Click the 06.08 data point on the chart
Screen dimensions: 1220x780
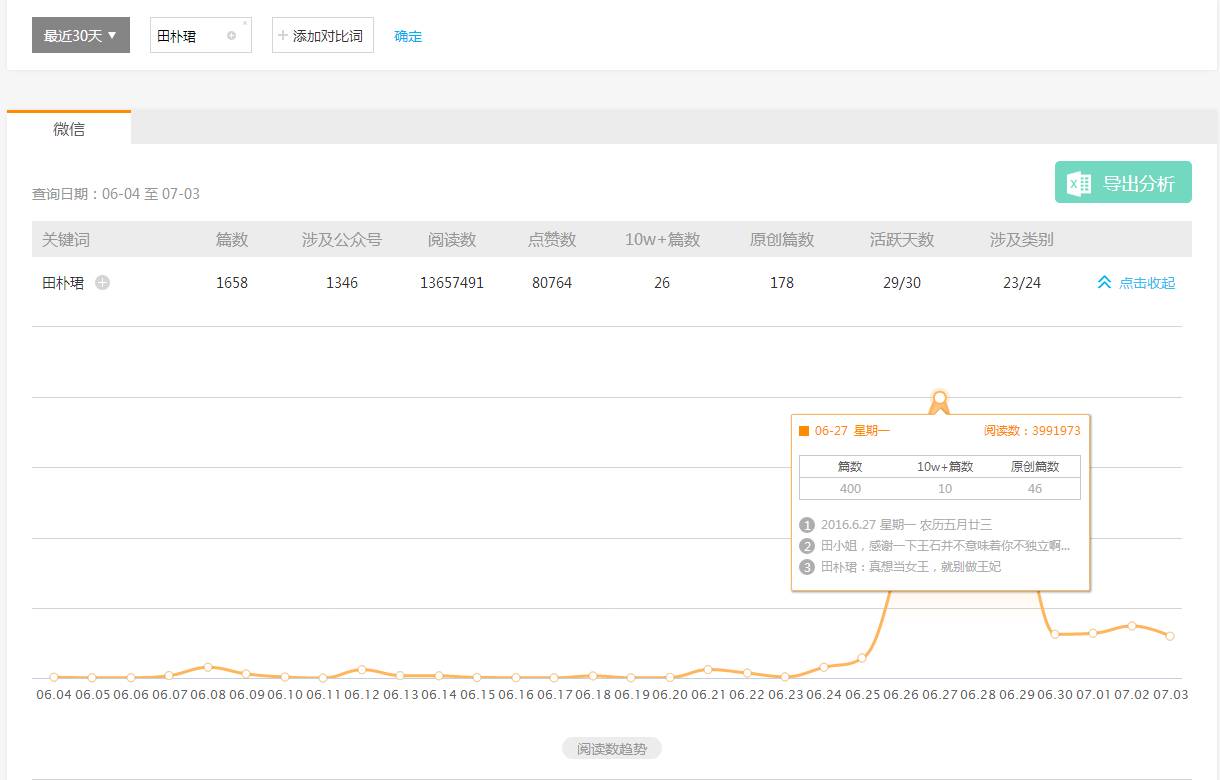pos(208,666)
